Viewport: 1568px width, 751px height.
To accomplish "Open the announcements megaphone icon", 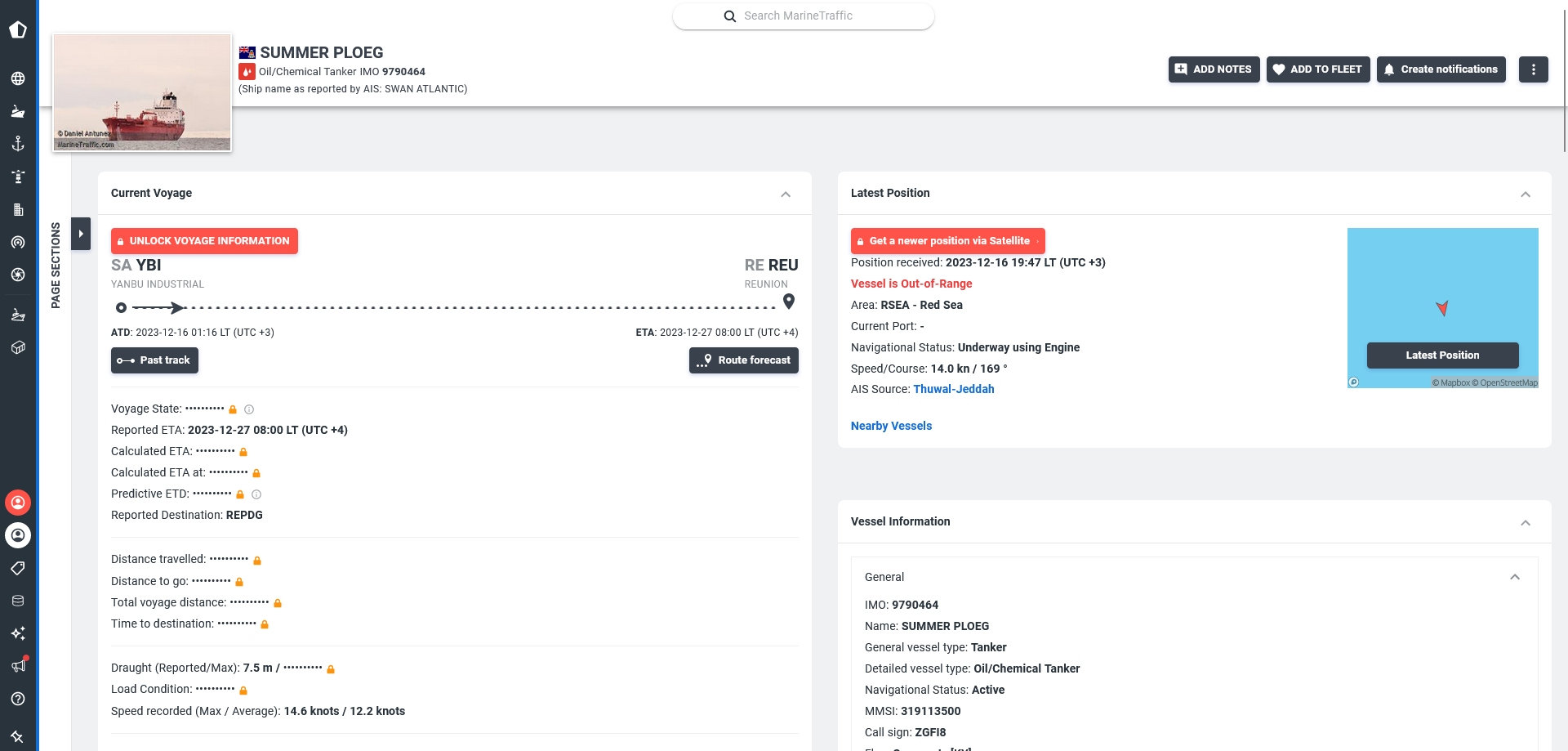I will [18, 666].
